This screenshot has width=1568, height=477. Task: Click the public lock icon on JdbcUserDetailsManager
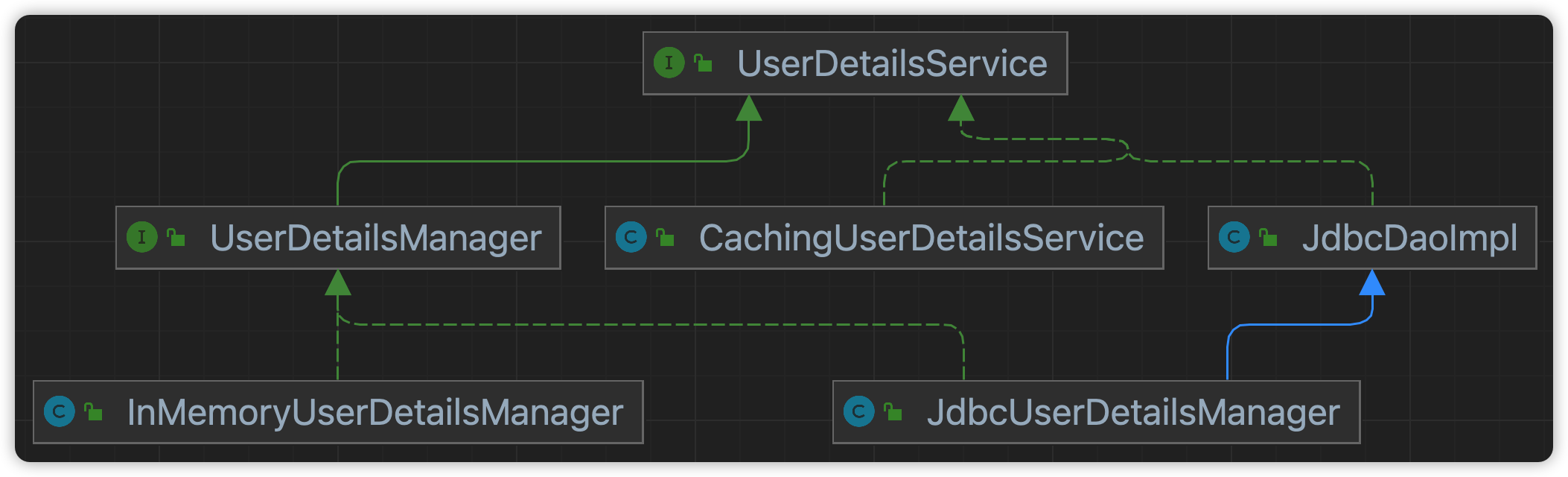(x=893, y=412)
